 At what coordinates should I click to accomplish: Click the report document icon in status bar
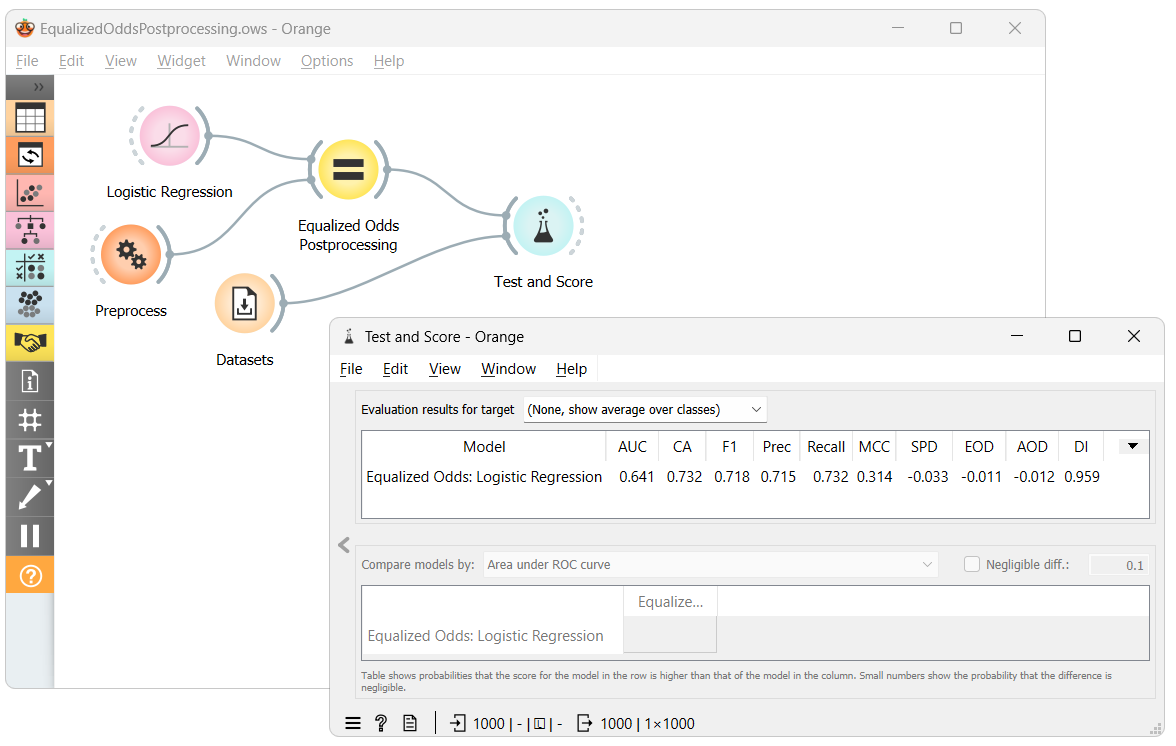(410, 723)
